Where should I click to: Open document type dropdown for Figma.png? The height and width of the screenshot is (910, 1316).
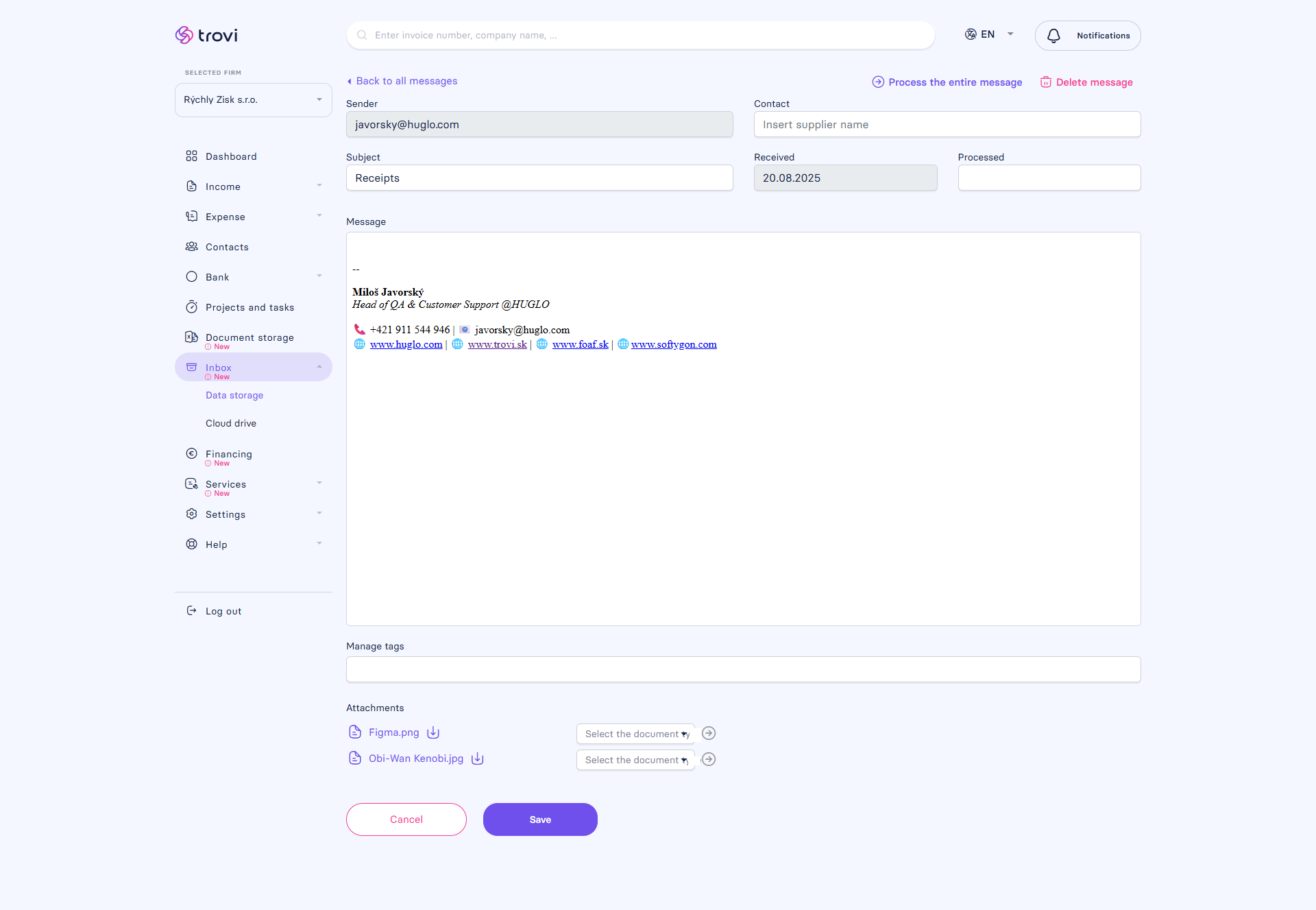(x=635, y=734)
